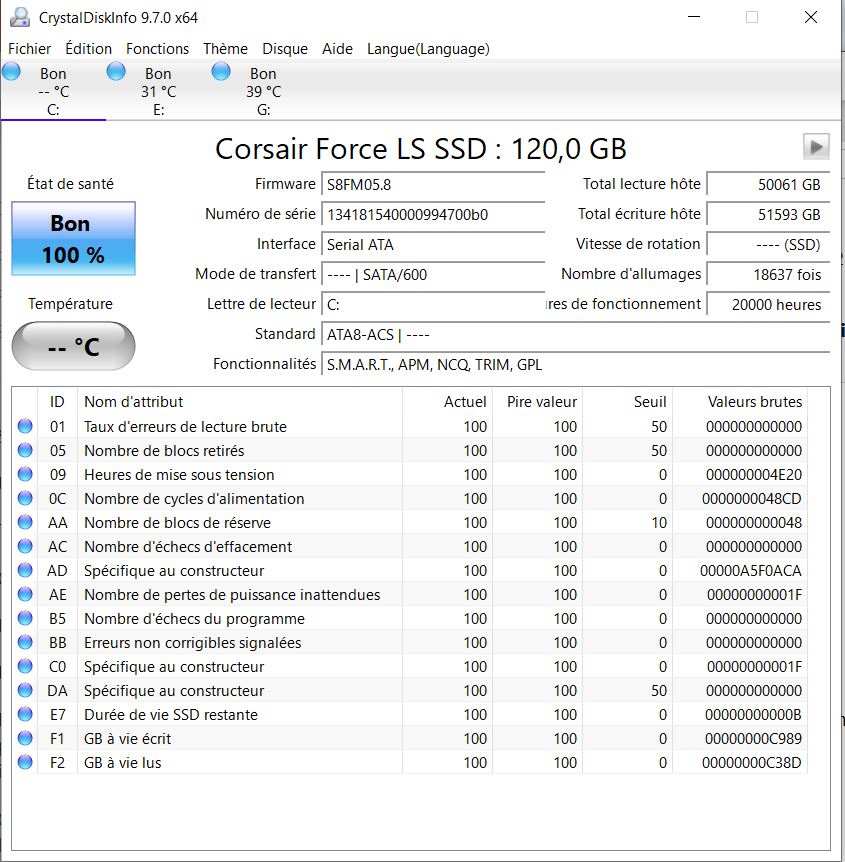The height and width of the screenshot is (862, 845).
Task: Click status orb of attribute C0 row
Action: [x=25, y=666]
